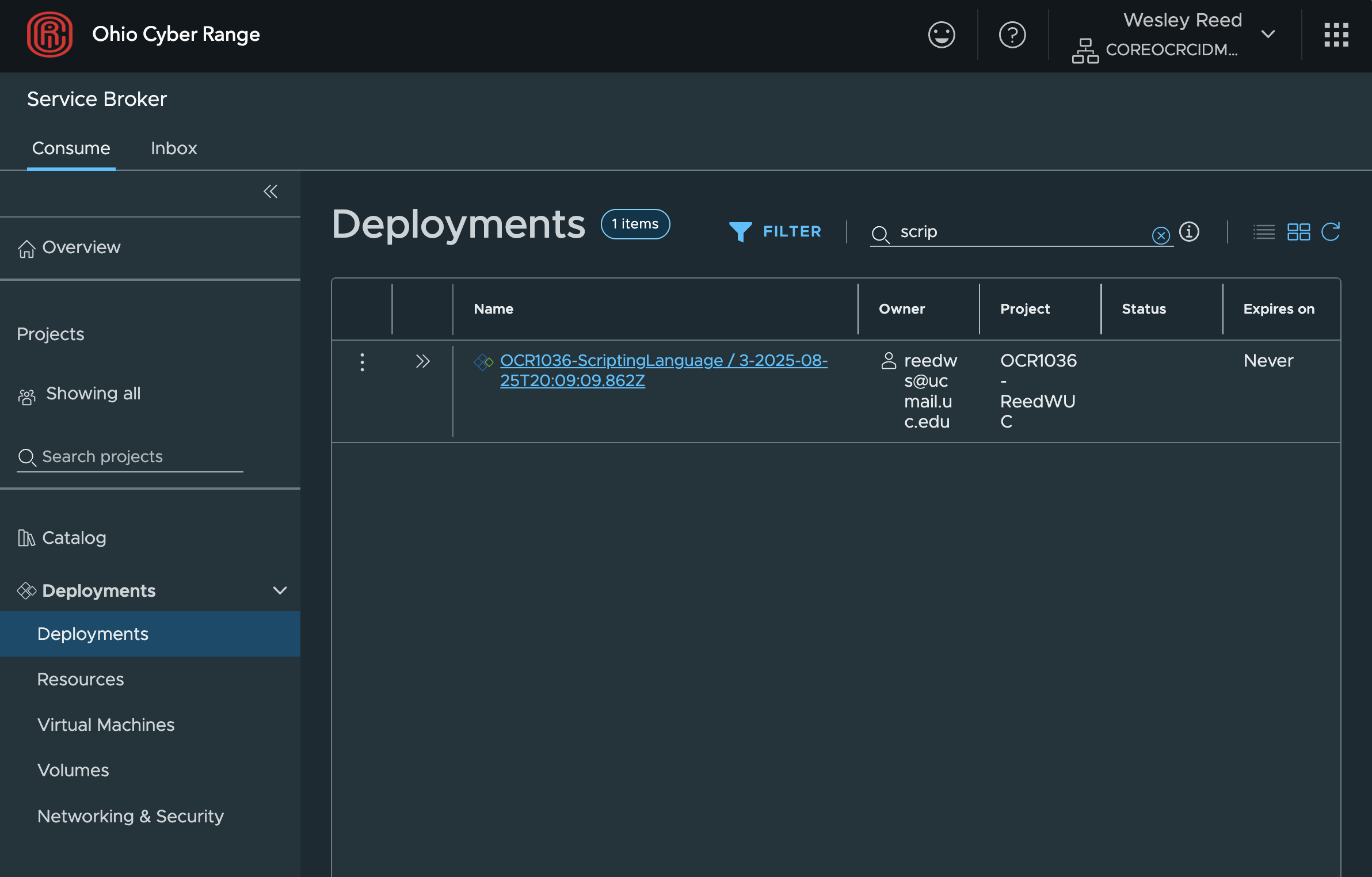Screen dimensions: 1372x877
Task: Click the Catalog books icon
Action: [x=26, y=538]
